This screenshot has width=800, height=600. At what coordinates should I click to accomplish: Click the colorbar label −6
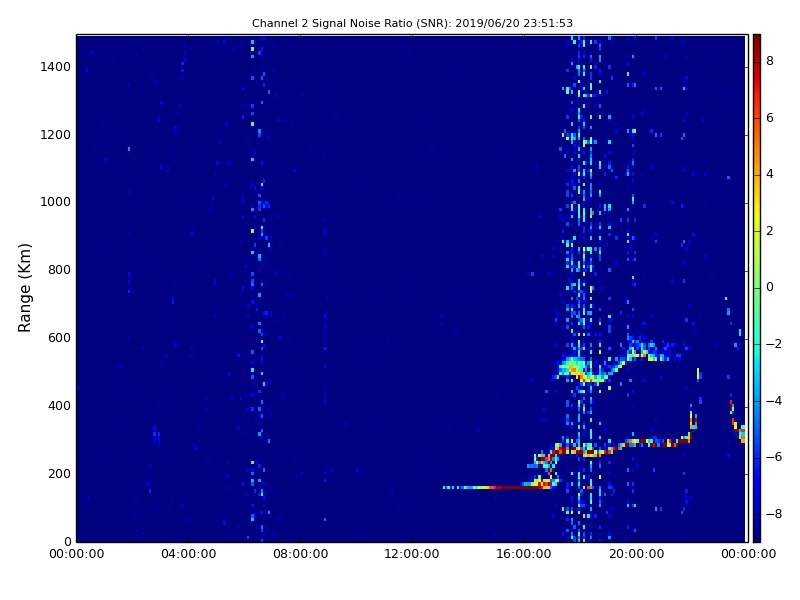(774, 457)
